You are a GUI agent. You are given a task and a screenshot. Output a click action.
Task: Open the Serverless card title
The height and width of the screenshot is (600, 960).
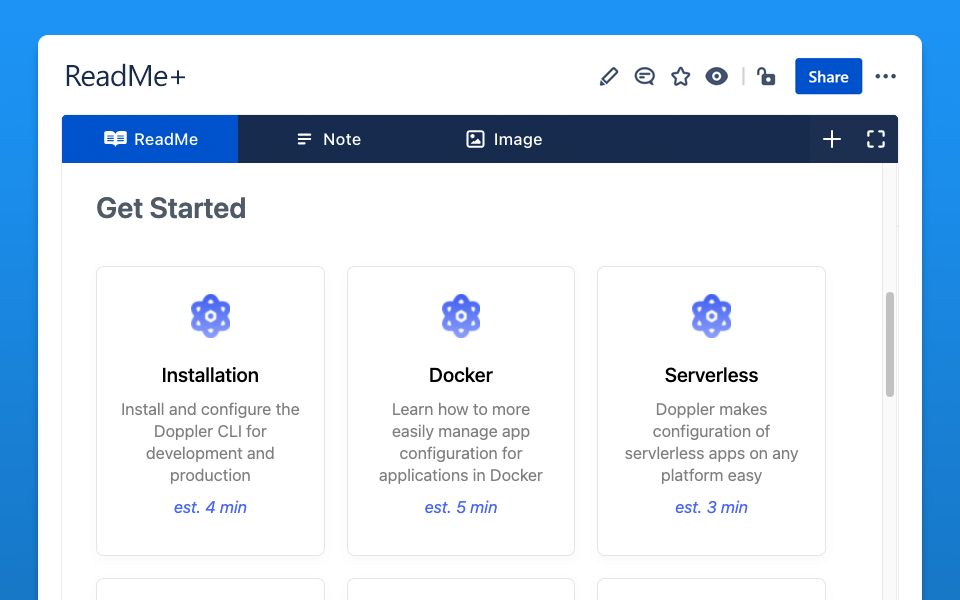tap(711, 375)
